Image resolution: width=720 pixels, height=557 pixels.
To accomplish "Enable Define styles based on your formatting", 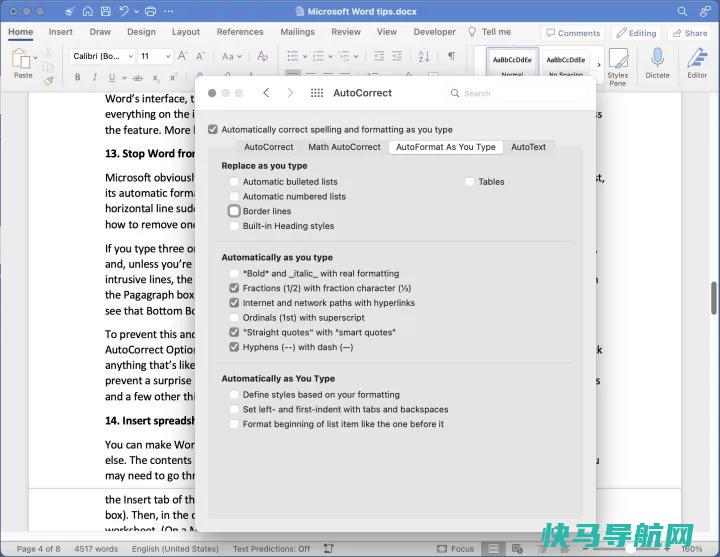I will point(234,395).
